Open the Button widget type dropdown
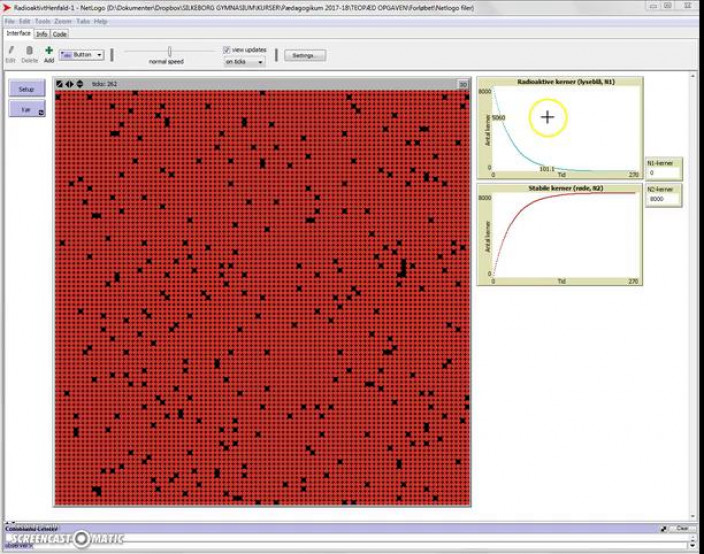The image size is (704, 554). (x=82, y=55)
